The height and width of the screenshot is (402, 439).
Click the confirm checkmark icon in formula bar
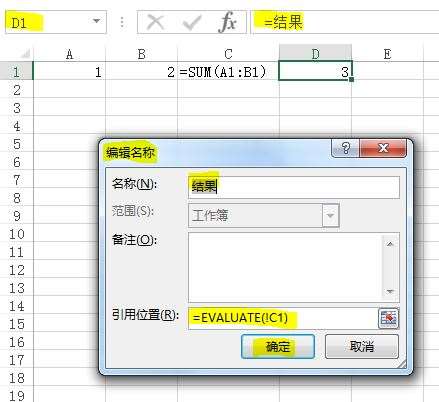(x=192, y=22)
